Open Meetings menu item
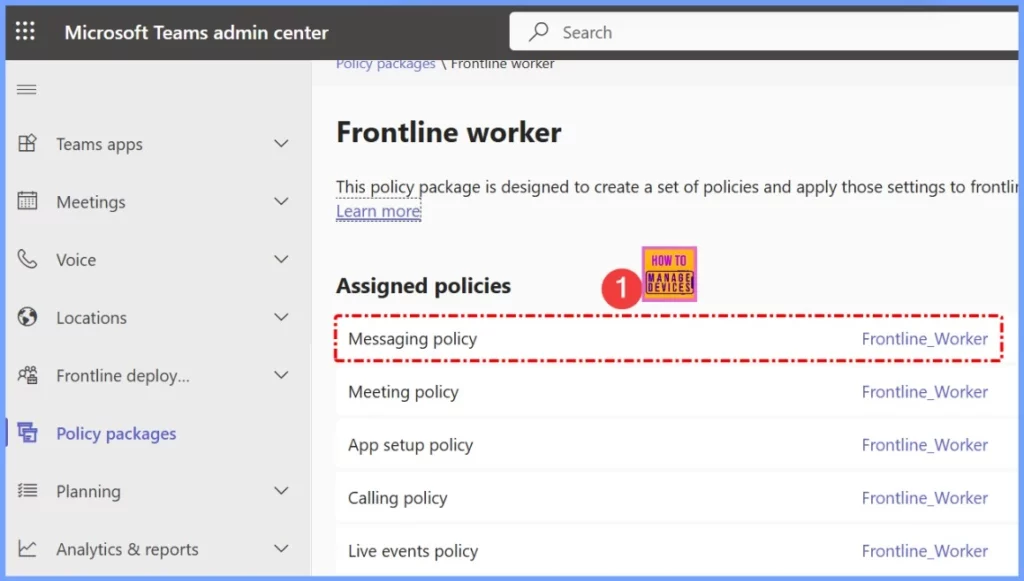Viewport: 1024px width, 581px height. [91, 202]
